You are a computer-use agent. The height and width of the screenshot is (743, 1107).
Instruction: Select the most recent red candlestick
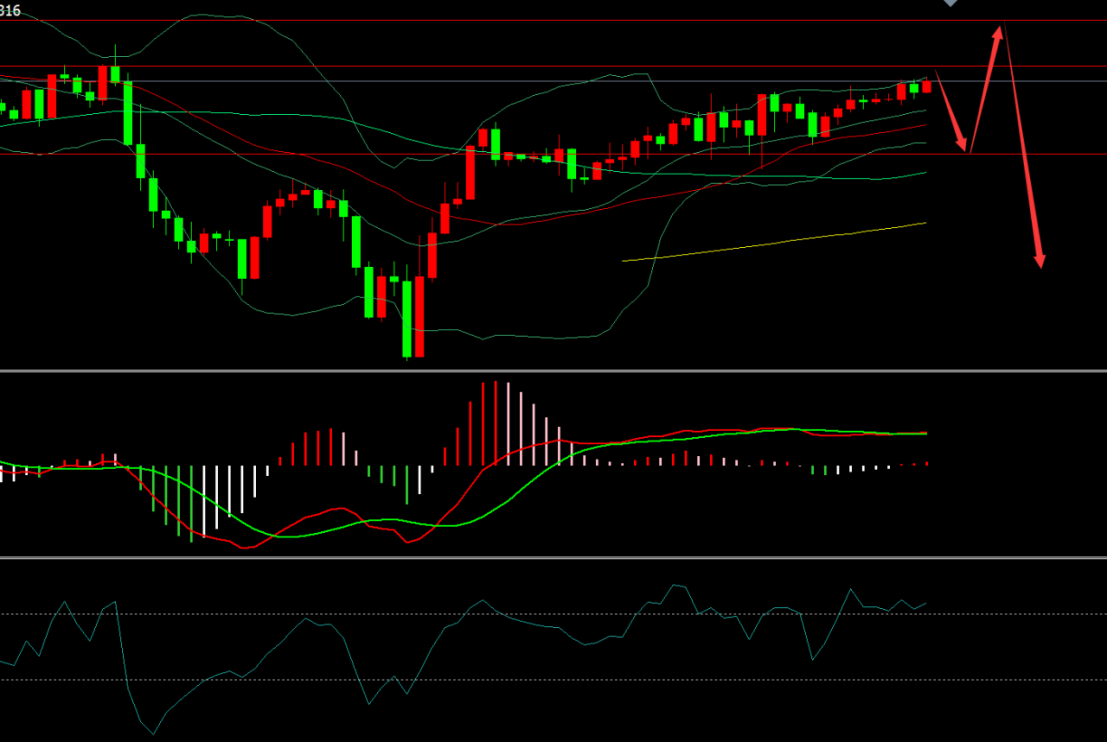[927, 86]
